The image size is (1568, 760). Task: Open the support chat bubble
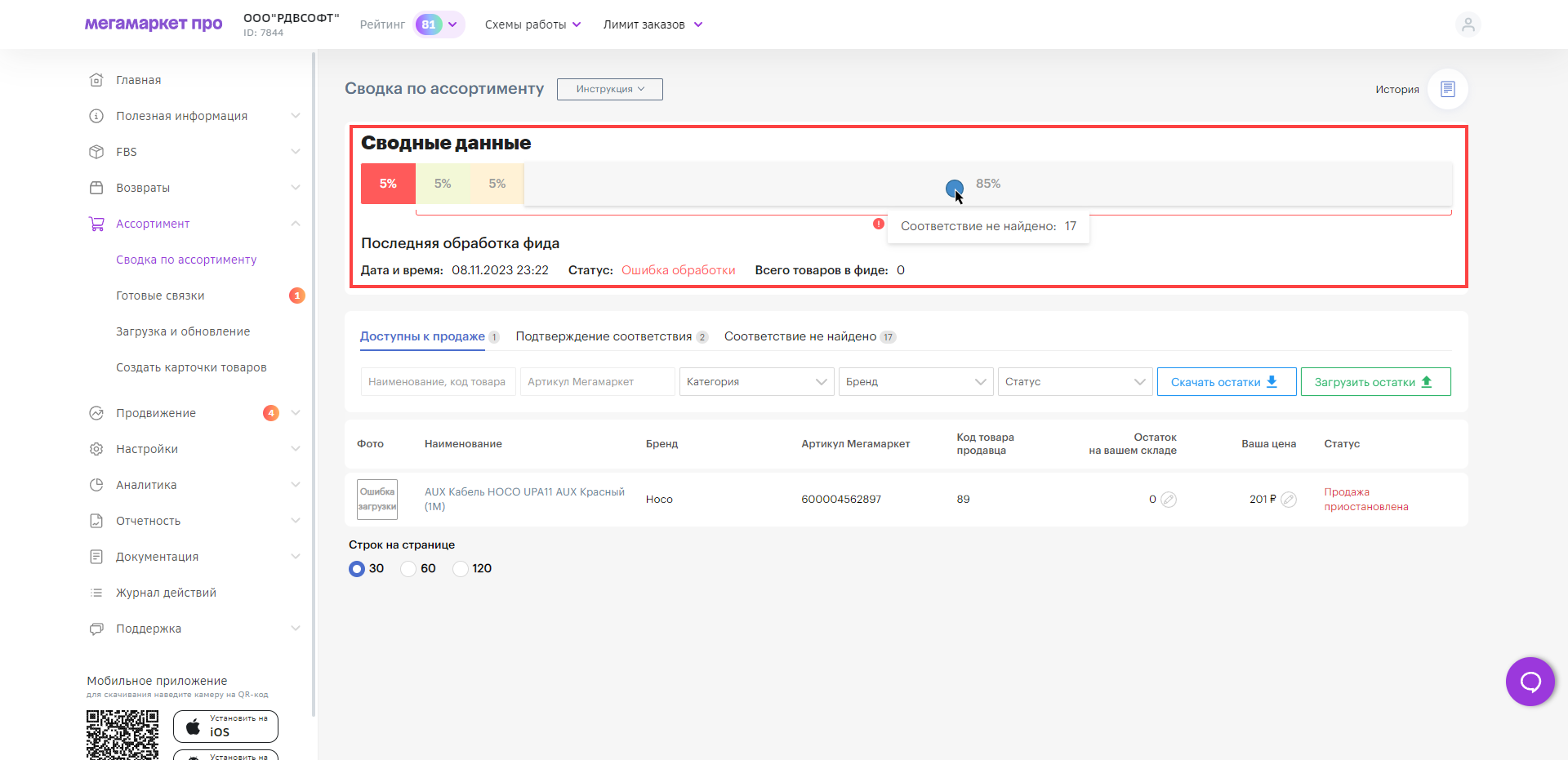(x=1530, y=682)
